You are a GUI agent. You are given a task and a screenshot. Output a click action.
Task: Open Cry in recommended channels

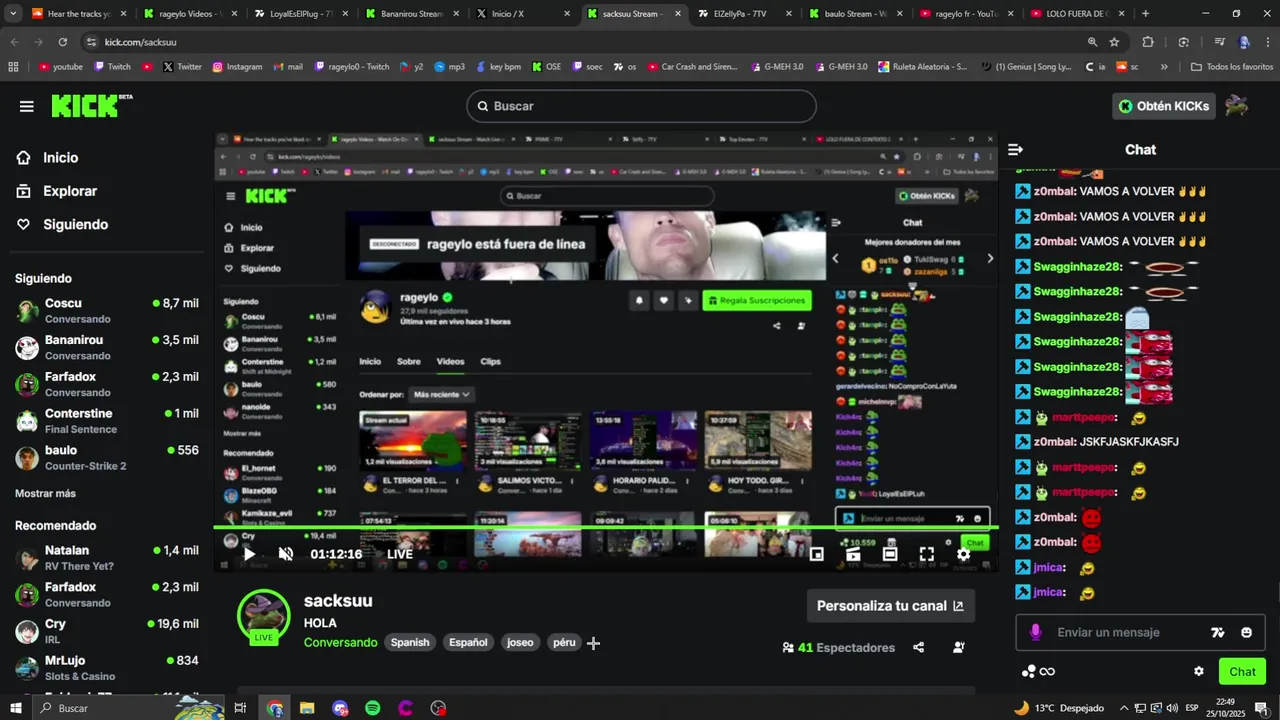tap(107, 631)
